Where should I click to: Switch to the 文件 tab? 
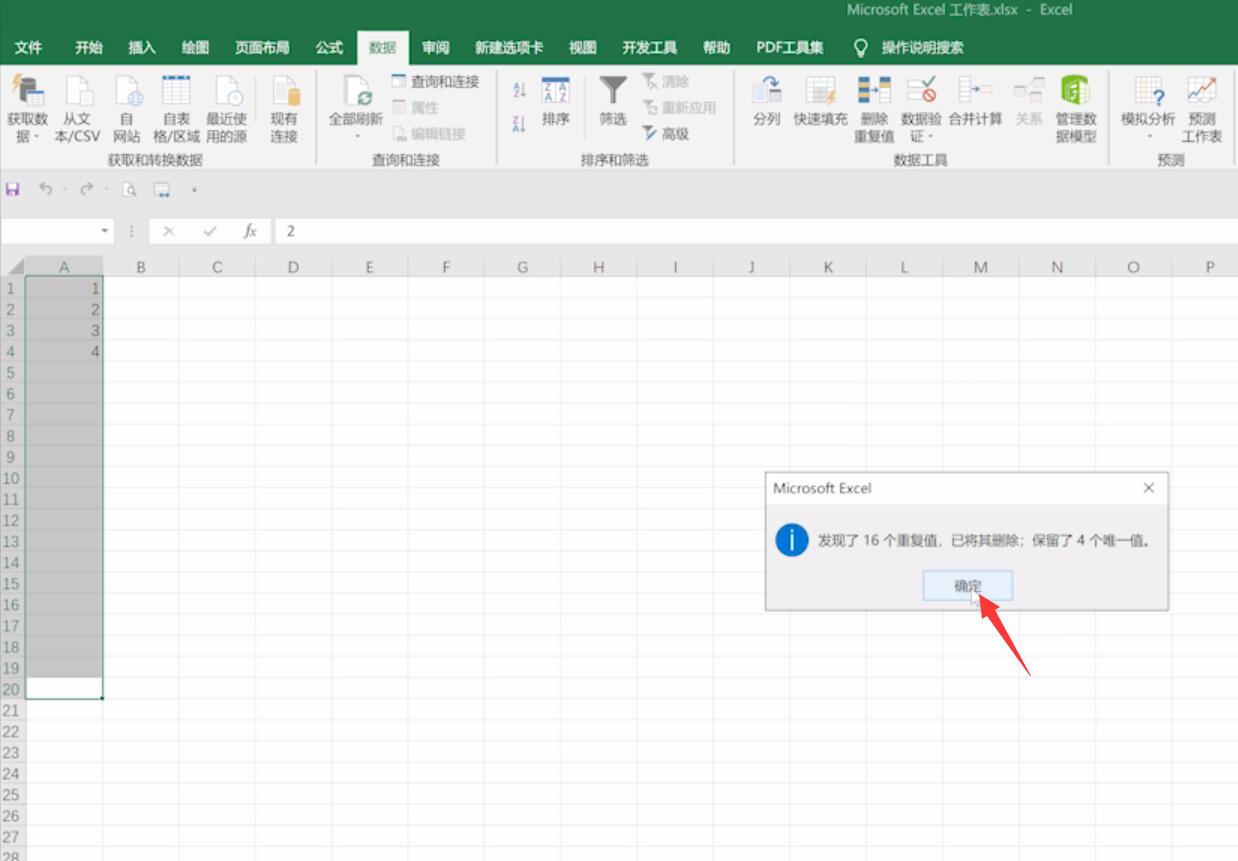(x=29, y=47)
